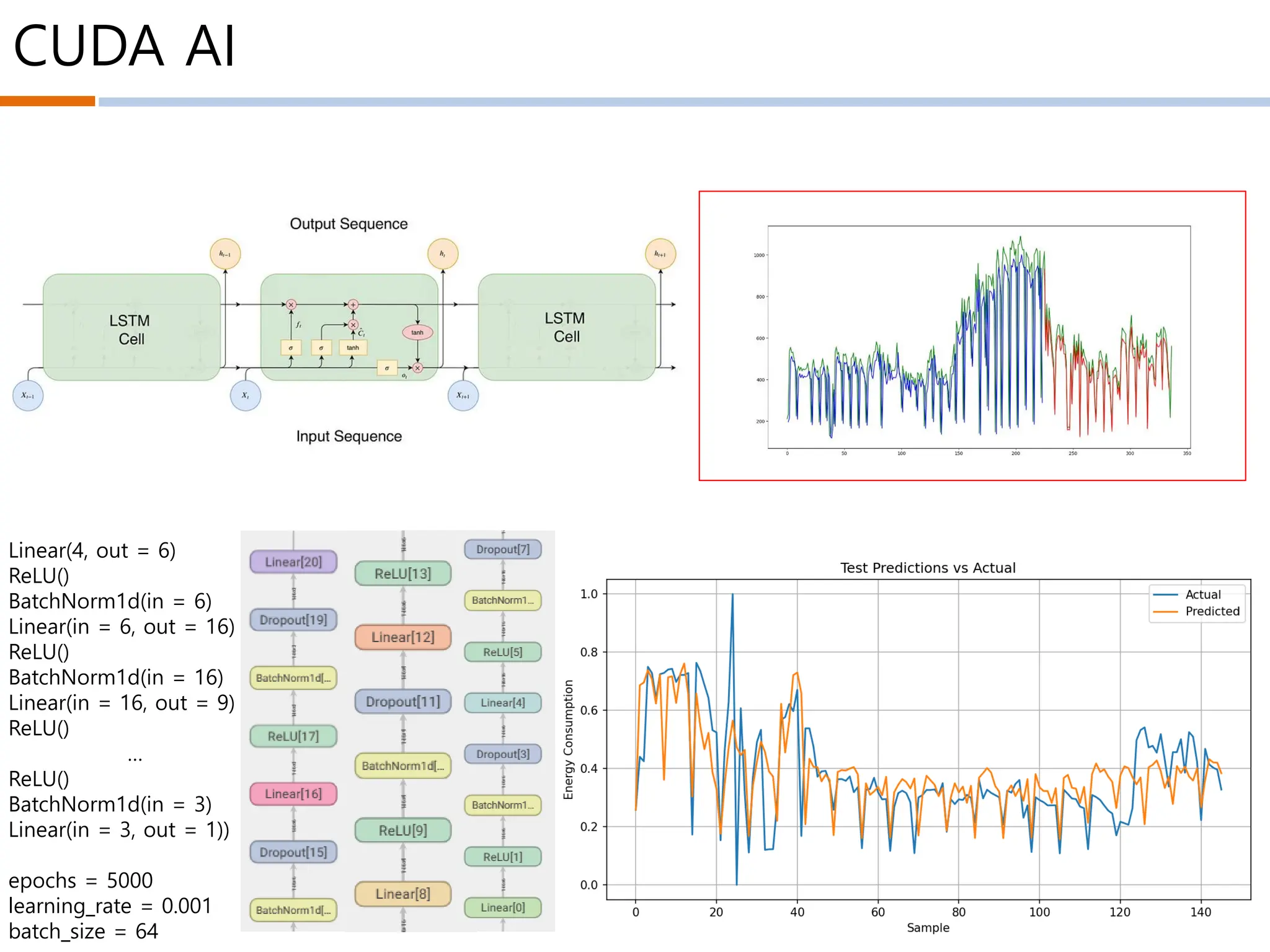
Task: Click the Linear[20] node block
Action: coord(293,562)
